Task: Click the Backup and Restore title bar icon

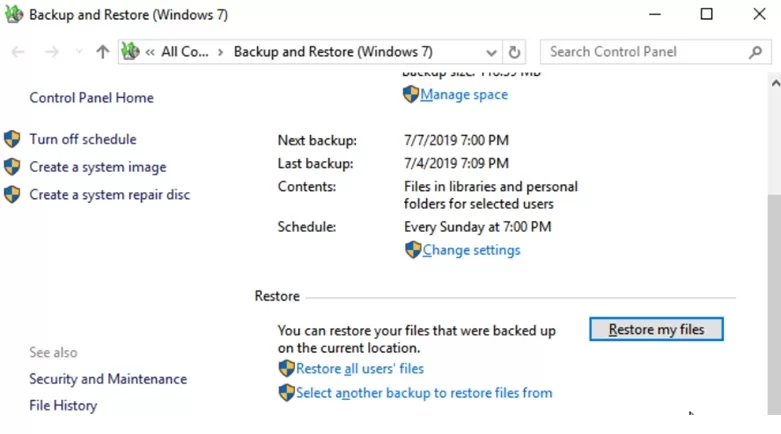Action: [x=14, y=14]
